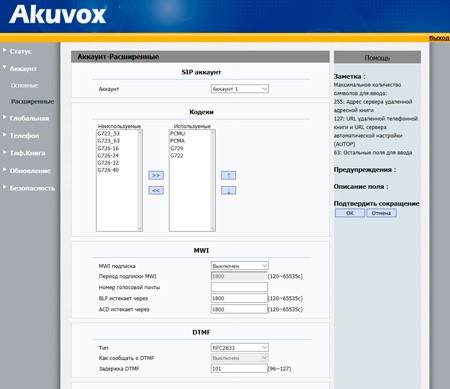Move selected codec to unused list (<<)
The height and width of the screenshot is (389, 450).
click(156, 190)
